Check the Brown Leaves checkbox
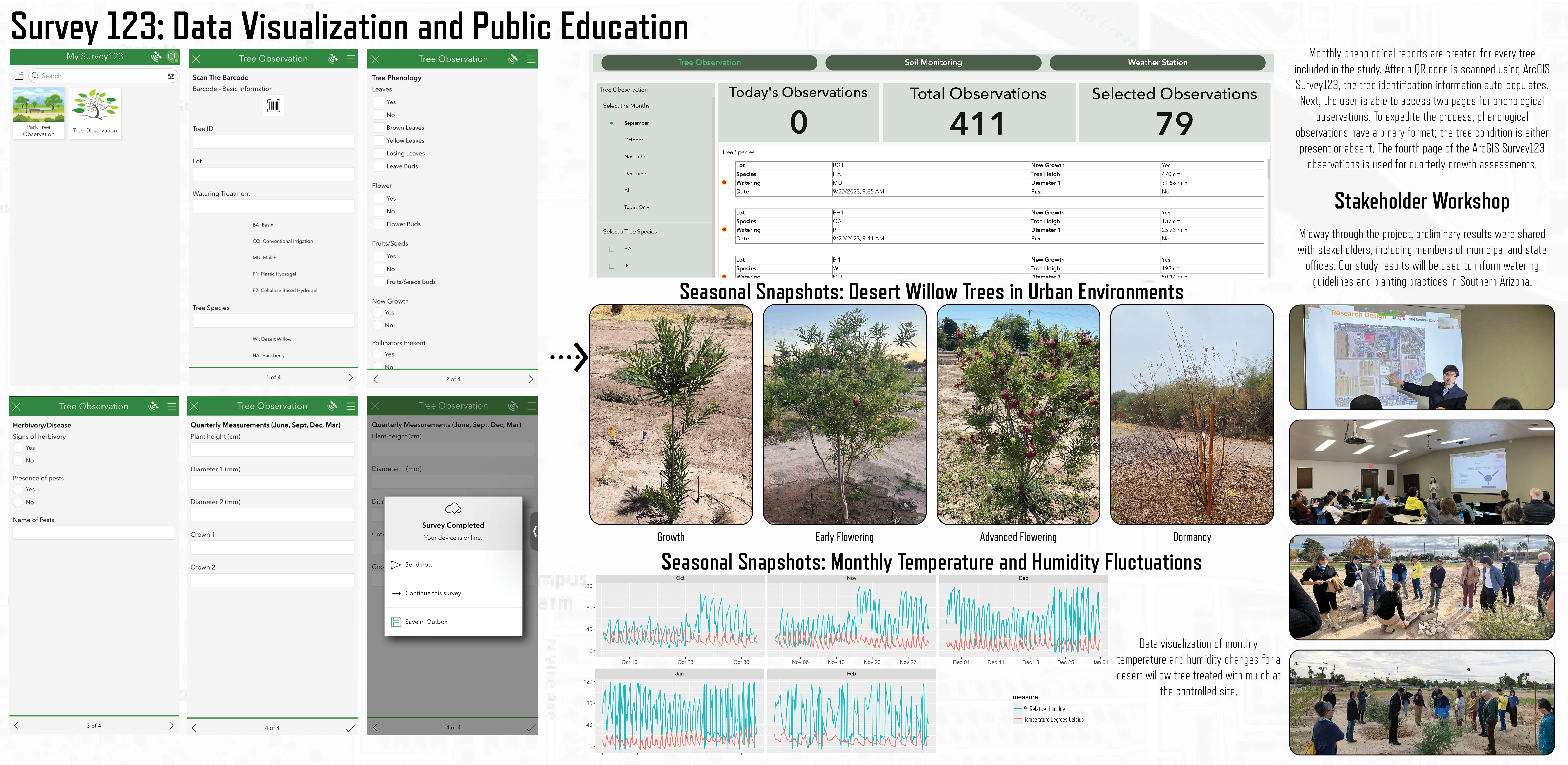Image resolution: width=1568 pixels, height=765 pixels. pos(379,128)
